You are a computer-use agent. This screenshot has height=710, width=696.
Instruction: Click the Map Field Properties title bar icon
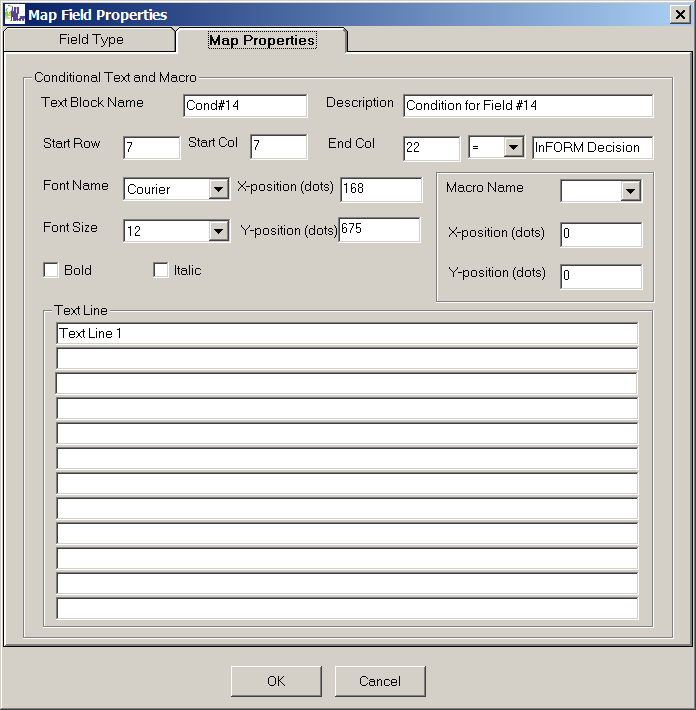[14, 14]
